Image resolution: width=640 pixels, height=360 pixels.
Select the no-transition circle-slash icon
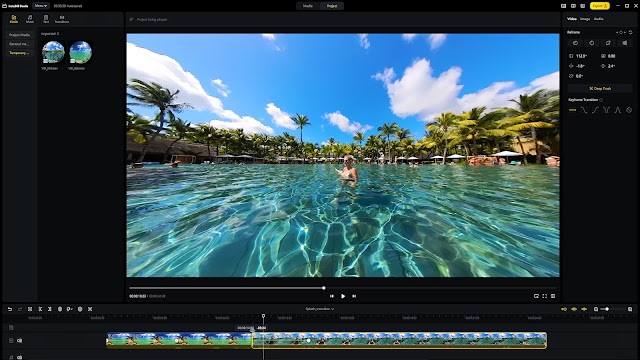629,110
